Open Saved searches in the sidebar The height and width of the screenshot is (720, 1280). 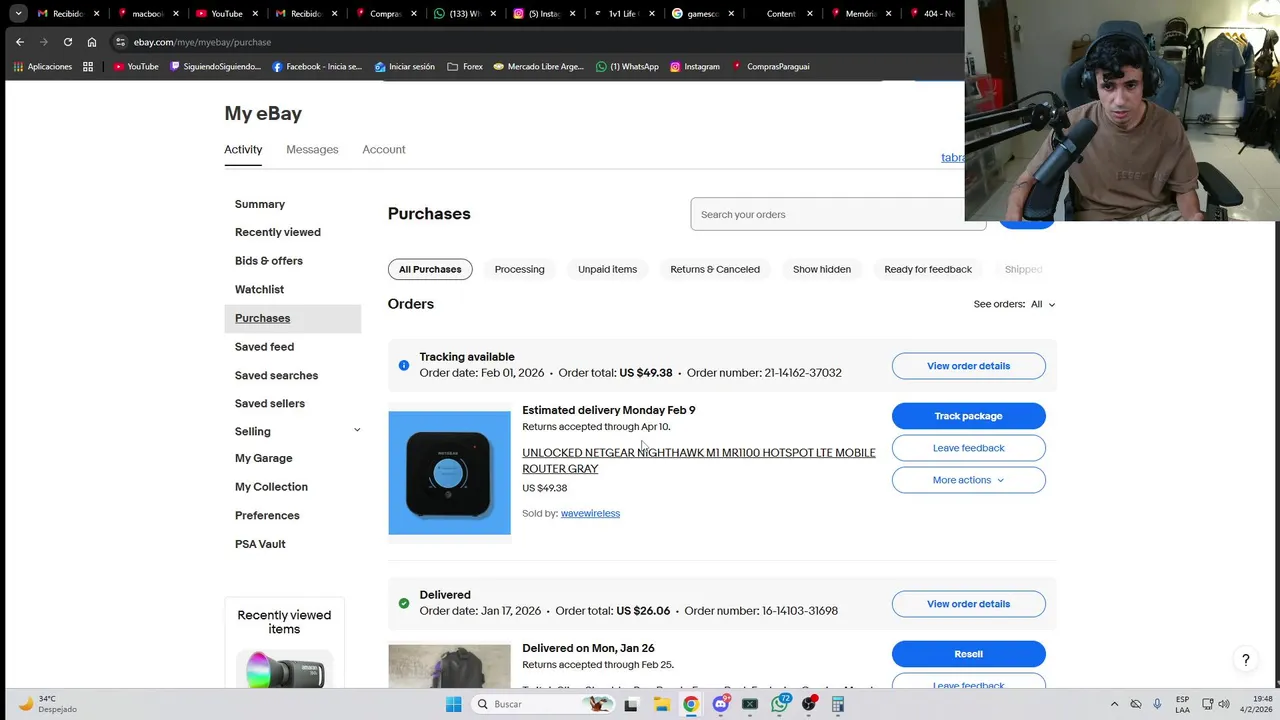(277, 376)
